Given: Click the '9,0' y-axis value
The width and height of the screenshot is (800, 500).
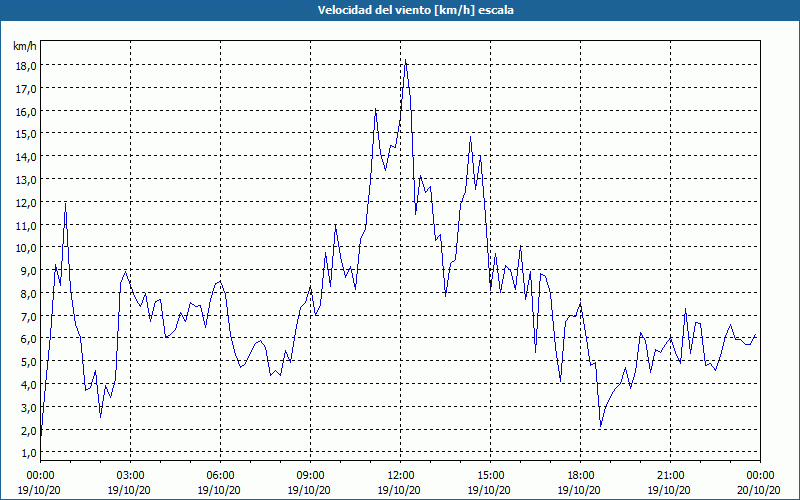Looking at the screenshot, I should pos(29,271).
